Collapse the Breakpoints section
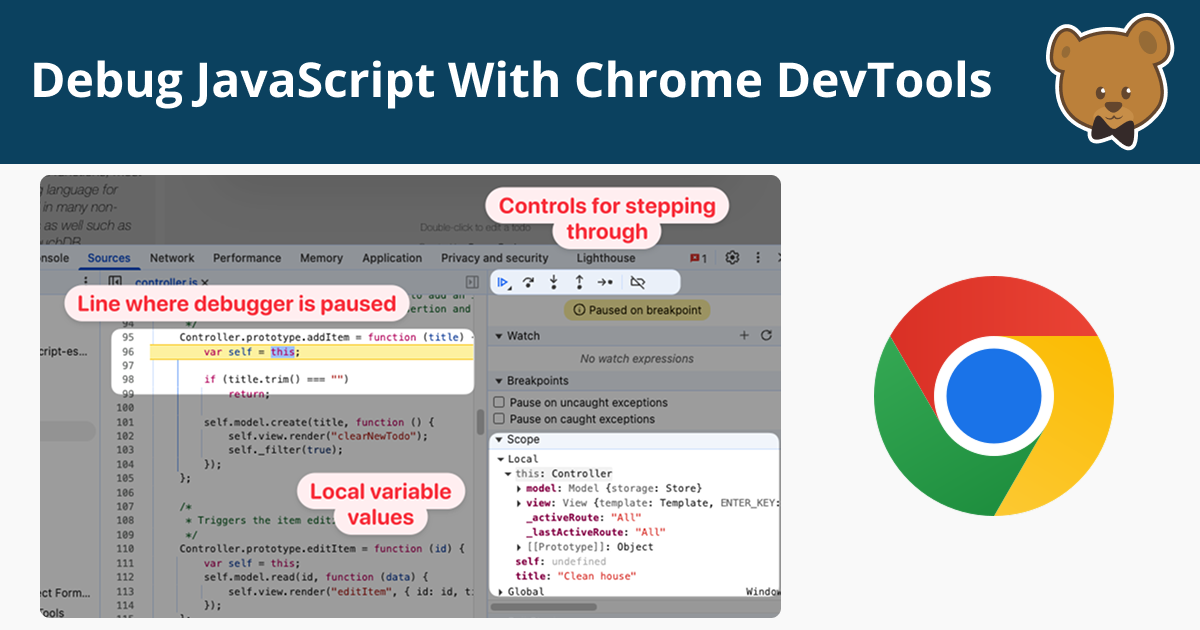The width and height of the screenshot is (1200, 630). [x=499, y=381]
